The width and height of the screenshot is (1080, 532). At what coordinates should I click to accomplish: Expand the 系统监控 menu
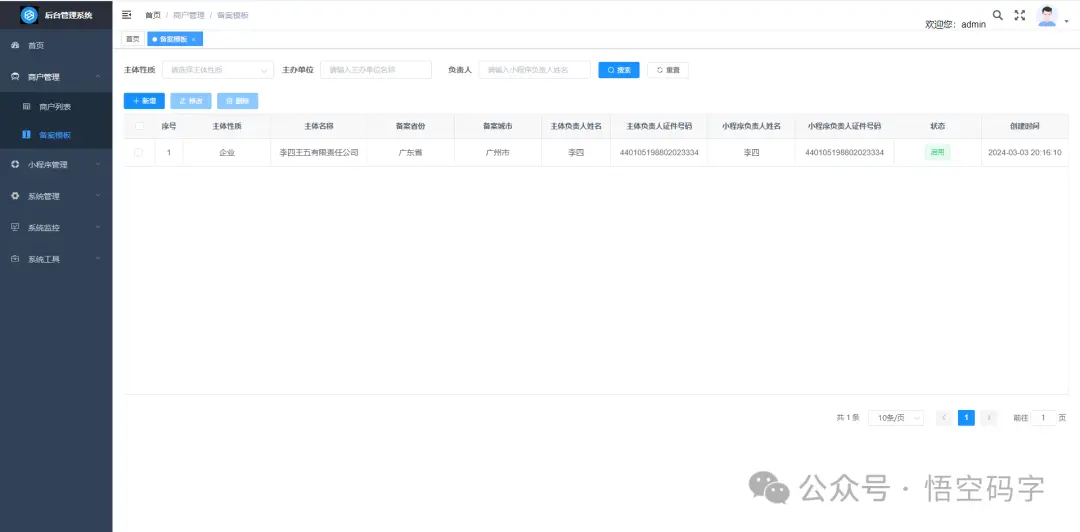pyautogui.click(x=56, y=227)
